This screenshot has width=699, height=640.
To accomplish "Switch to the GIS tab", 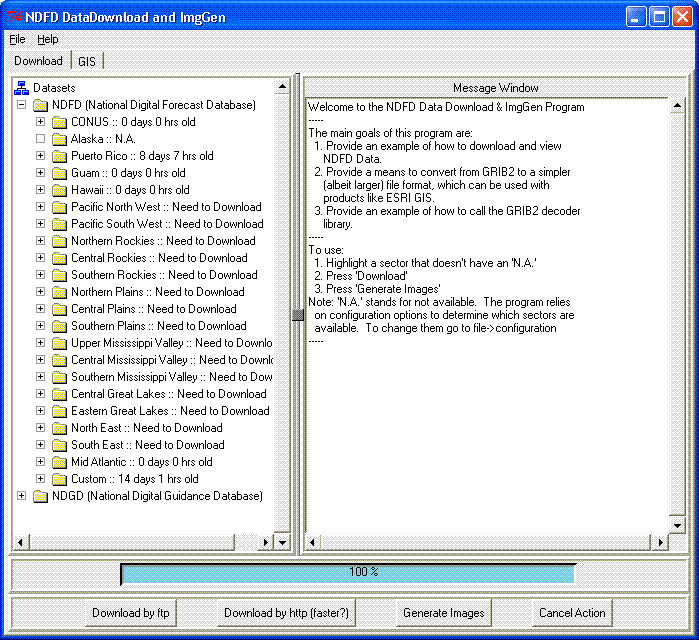I will click(87, 61).
